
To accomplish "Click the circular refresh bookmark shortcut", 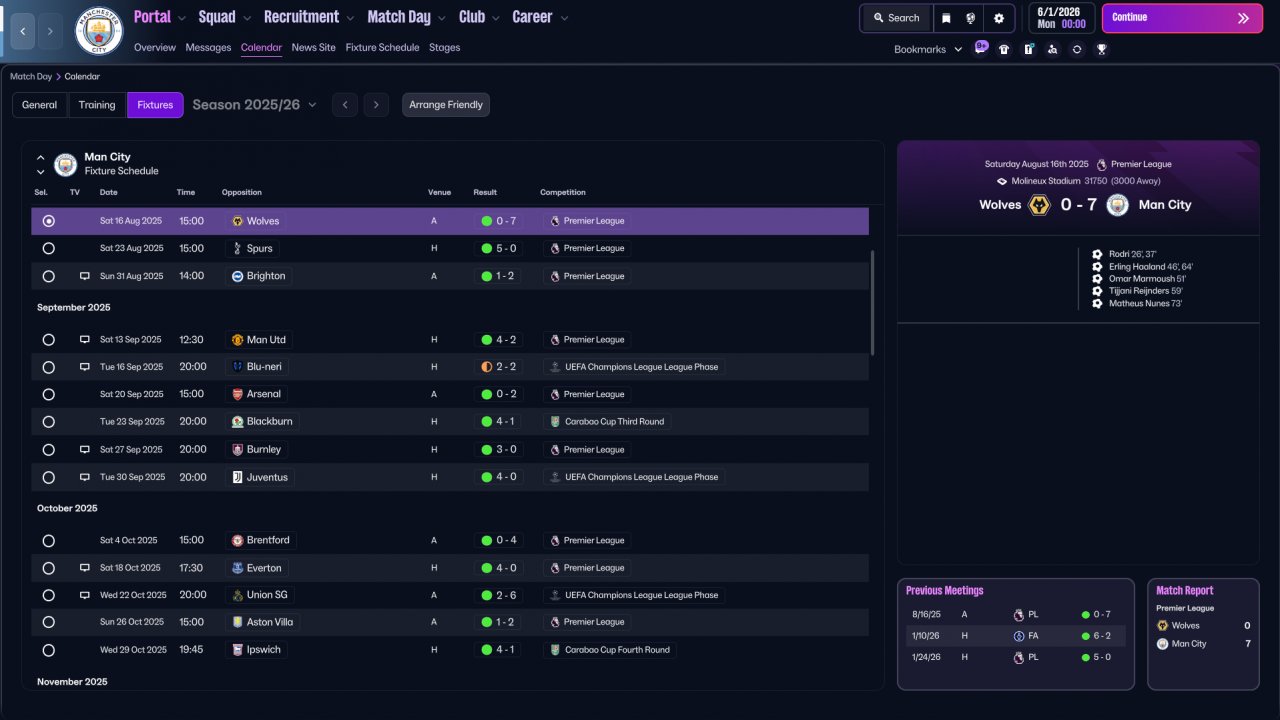I will point(1077,49).
